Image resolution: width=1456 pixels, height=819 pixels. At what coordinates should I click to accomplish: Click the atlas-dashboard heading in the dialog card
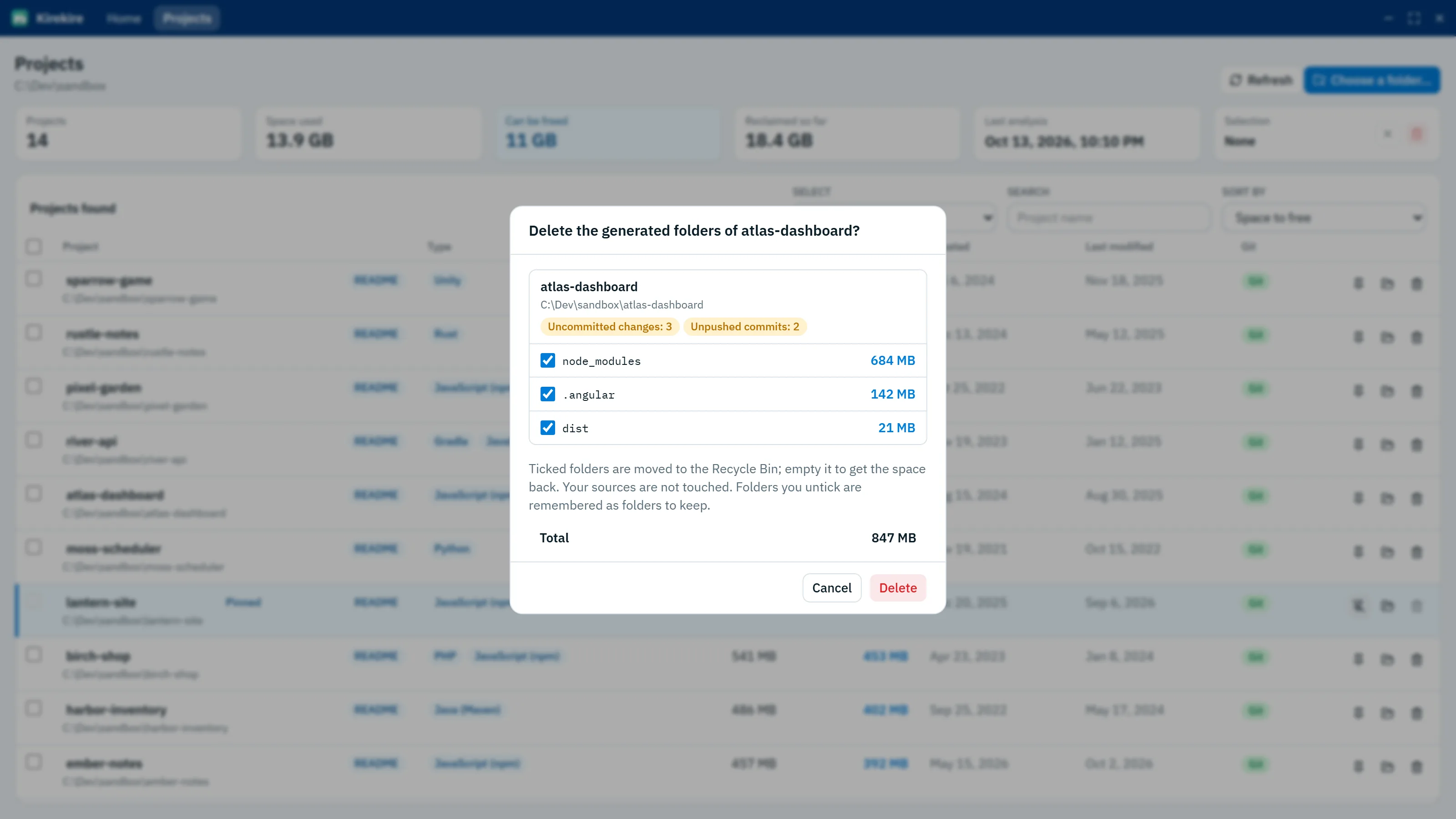tap(589, 287)
